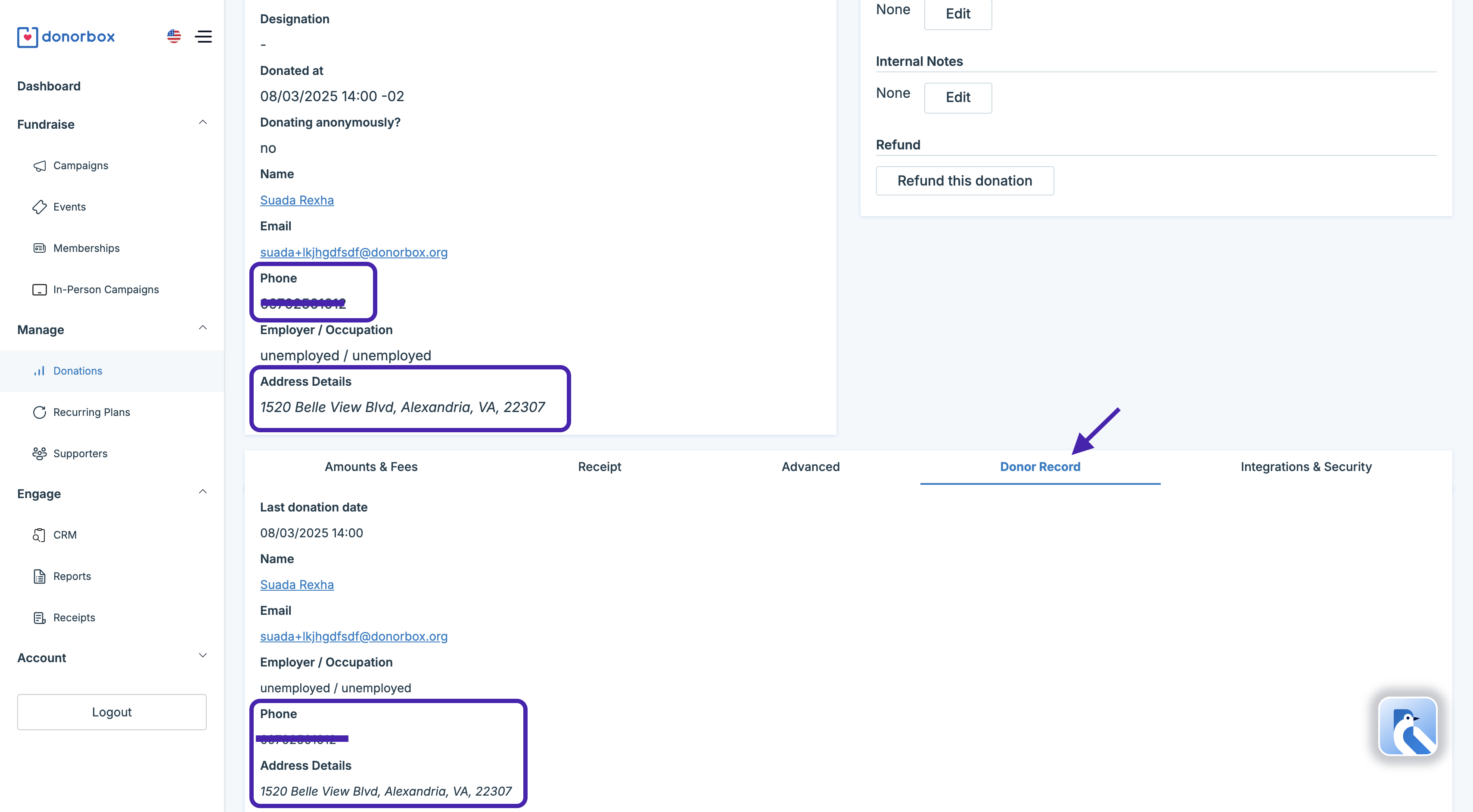Open the language flag selector
The width and height of the screenshot is (1473, 812).
click(174, 37)
